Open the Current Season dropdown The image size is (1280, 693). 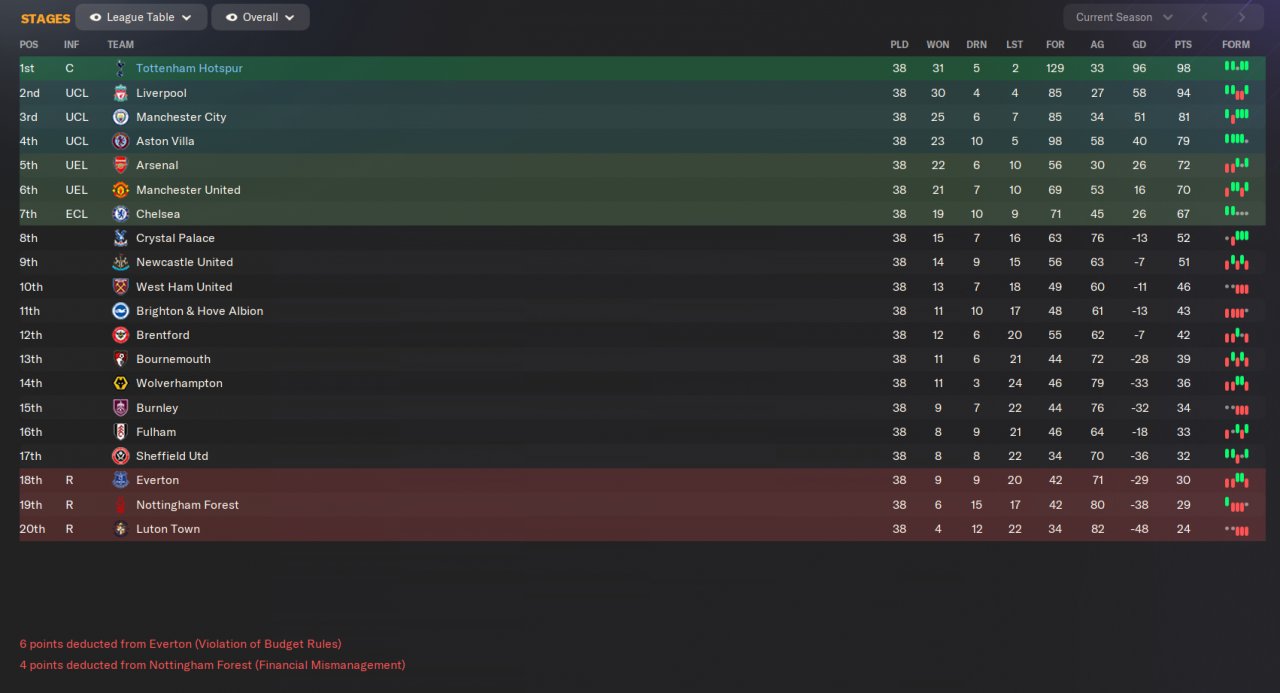click(x=1124, y=17)
